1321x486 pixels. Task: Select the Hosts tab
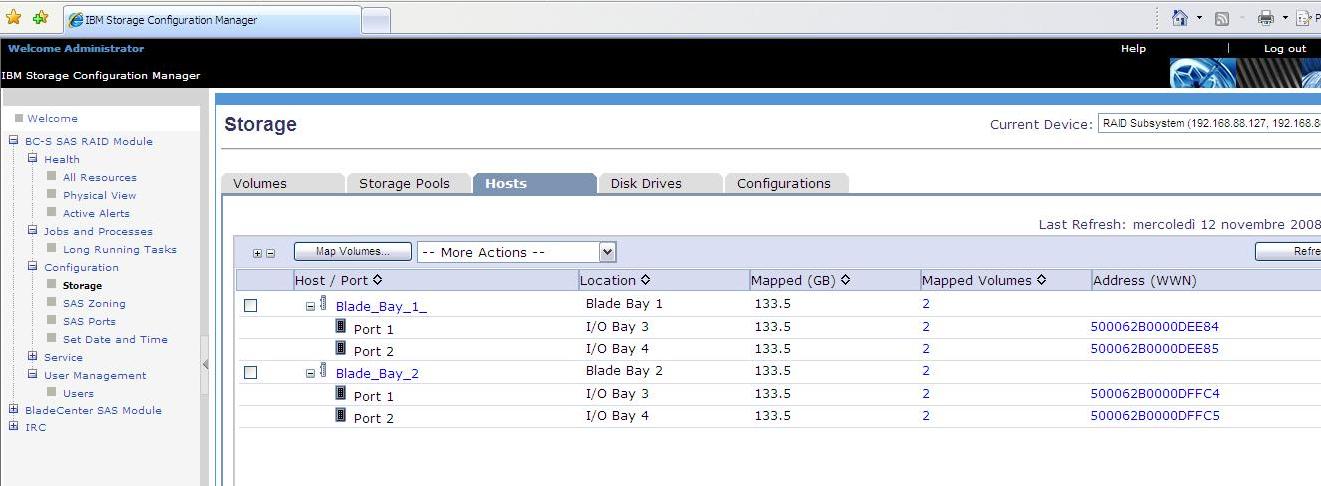click(534, 183)
